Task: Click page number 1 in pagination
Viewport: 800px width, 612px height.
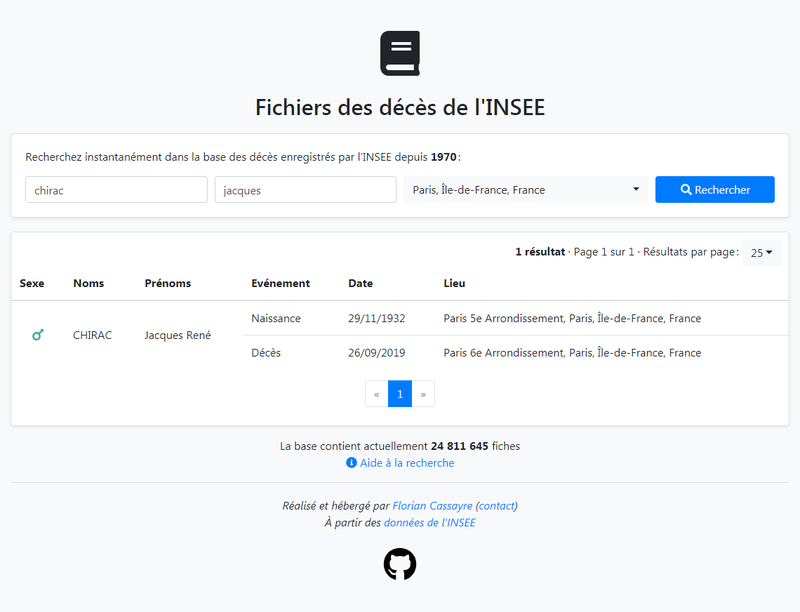Action: pos(399,393)
